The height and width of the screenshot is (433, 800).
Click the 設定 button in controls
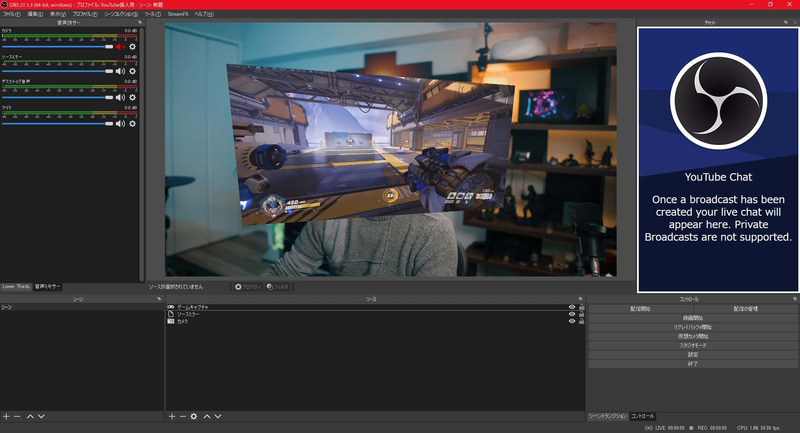(693, 354)
